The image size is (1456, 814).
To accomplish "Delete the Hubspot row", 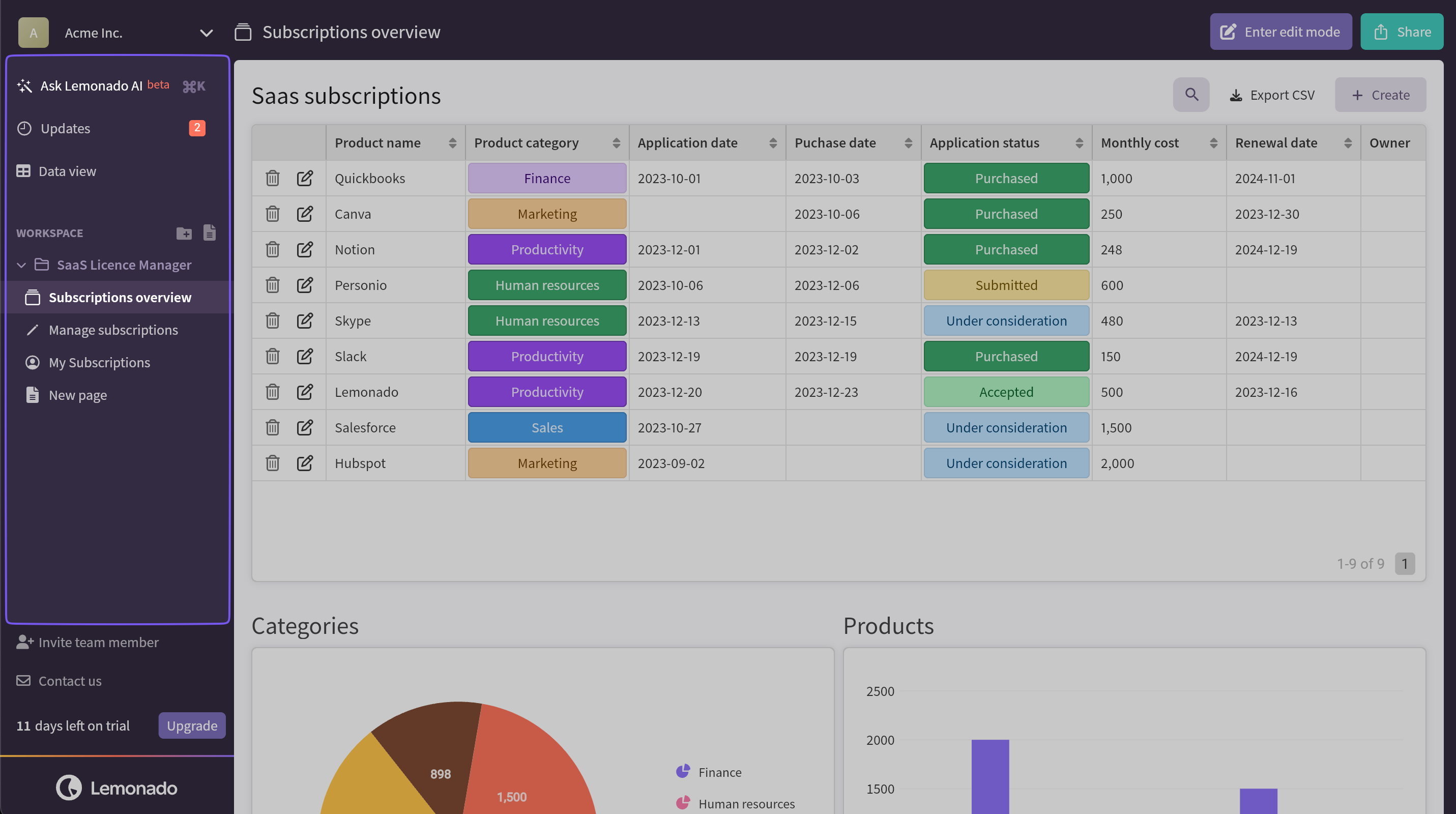I will 273,463.
